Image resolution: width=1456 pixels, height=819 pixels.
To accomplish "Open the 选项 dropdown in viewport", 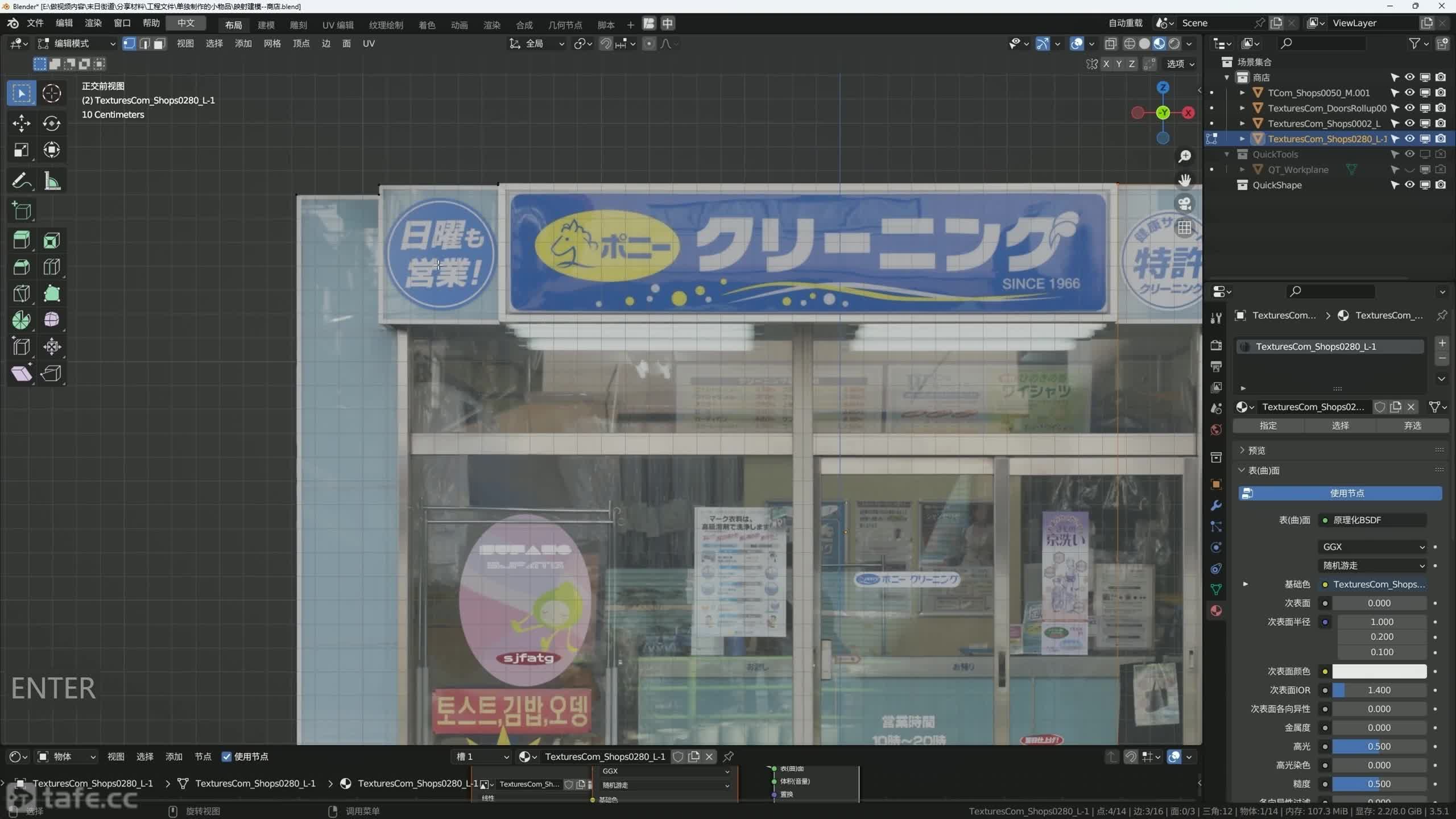I will click(1181, 64).
